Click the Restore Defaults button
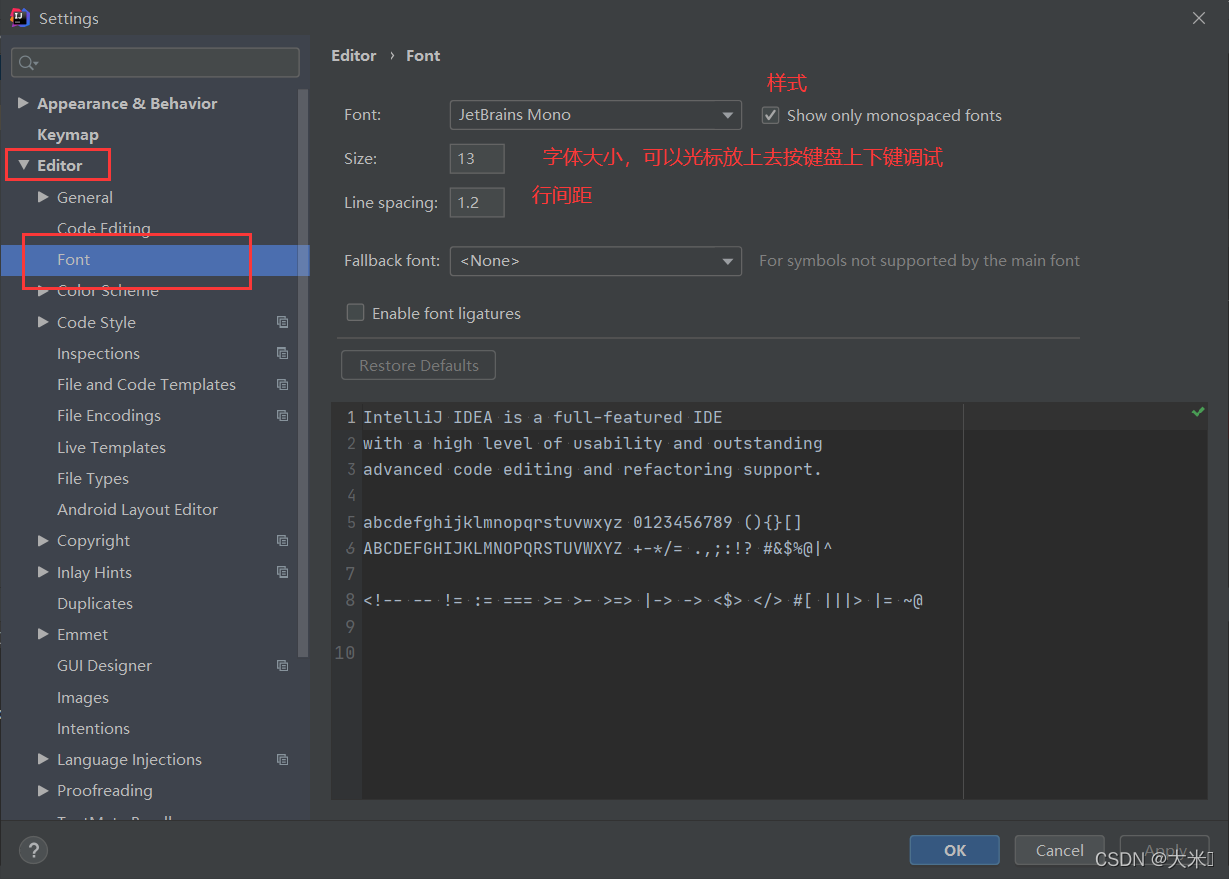 pos(419,365)
